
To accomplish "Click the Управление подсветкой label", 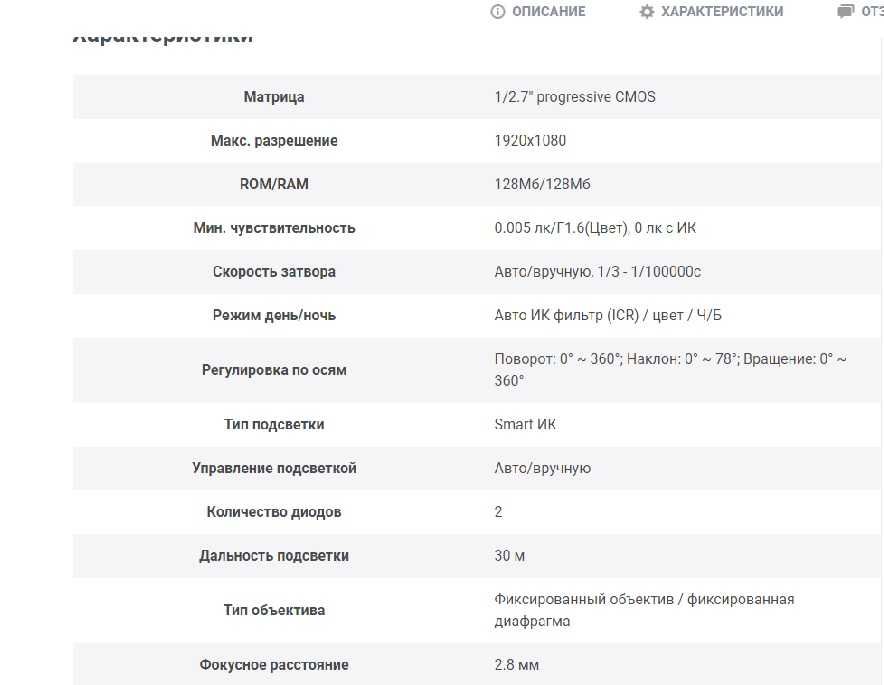I will [x=274, y=468].
